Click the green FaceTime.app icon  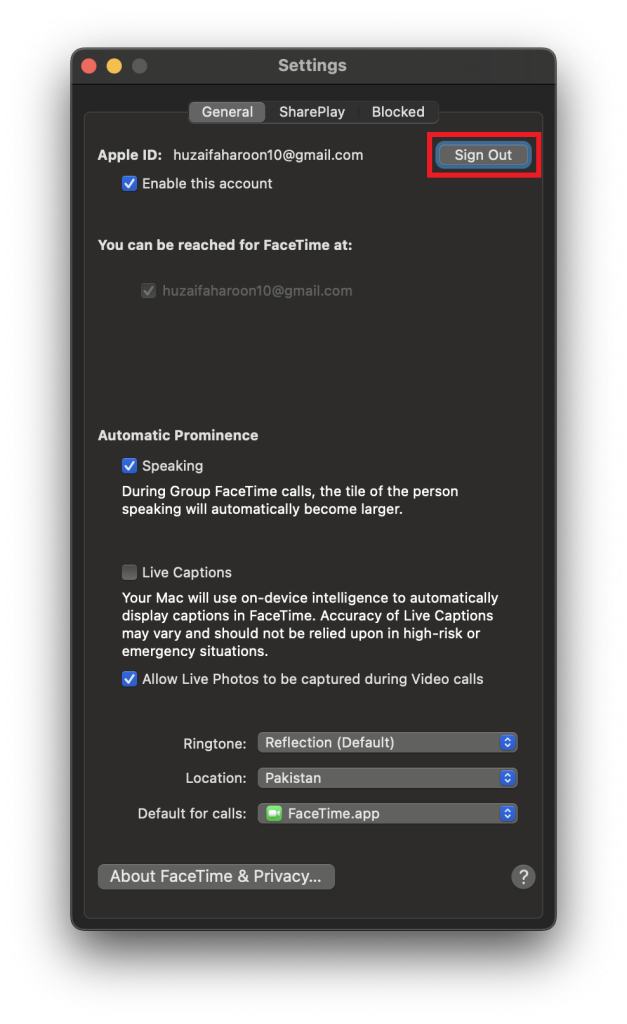(x=273, y=814)
